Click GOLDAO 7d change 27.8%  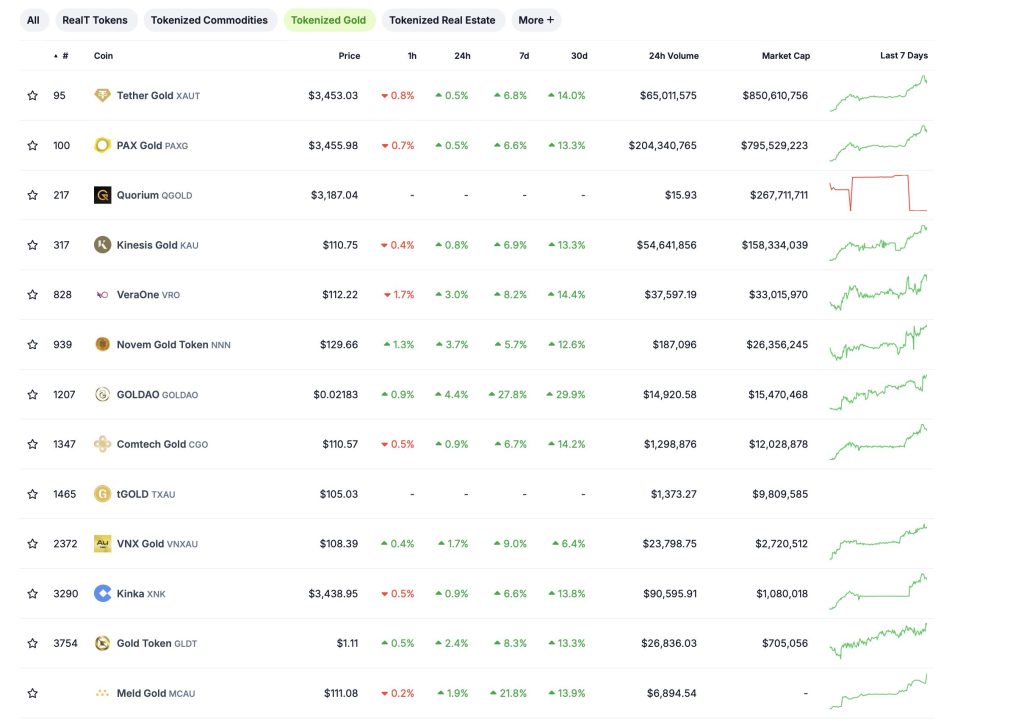pos(507,394)
